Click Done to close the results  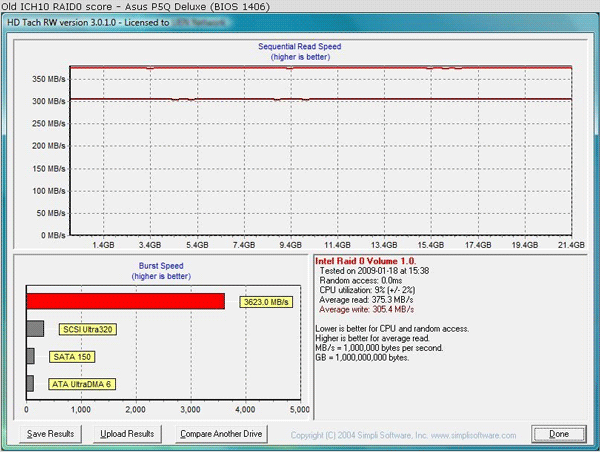point(558,434)
